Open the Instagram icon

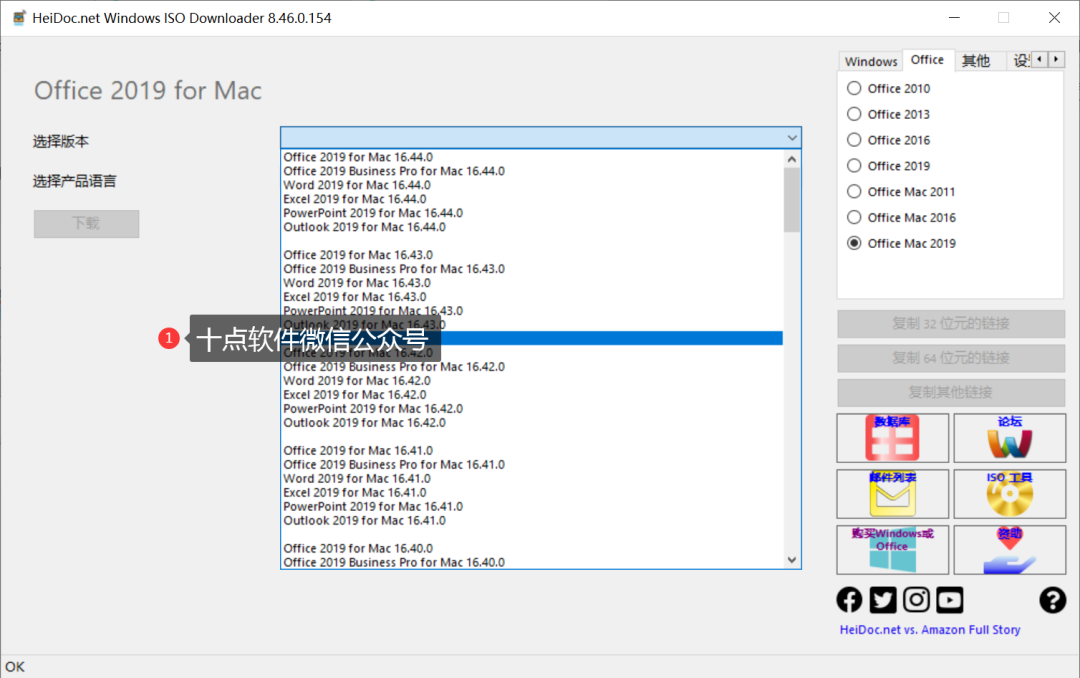click(916, 600)
